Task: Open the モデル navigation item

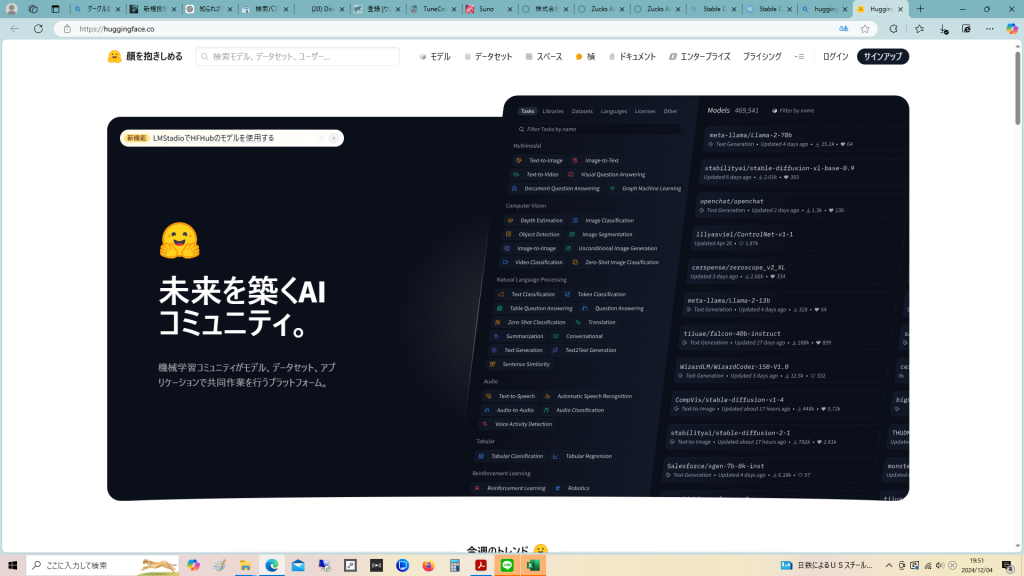Action: [435, 57]
